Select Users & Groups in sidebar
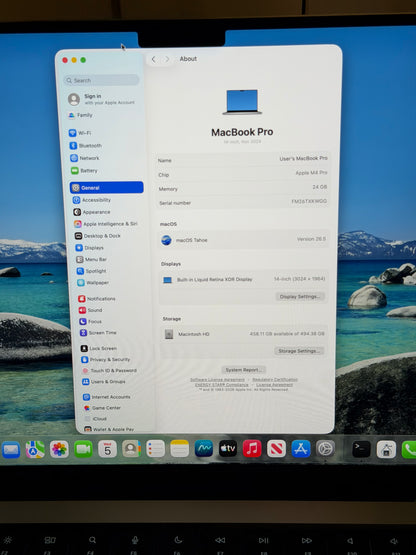This screenshot has height=555, width=416. (104, 382)
